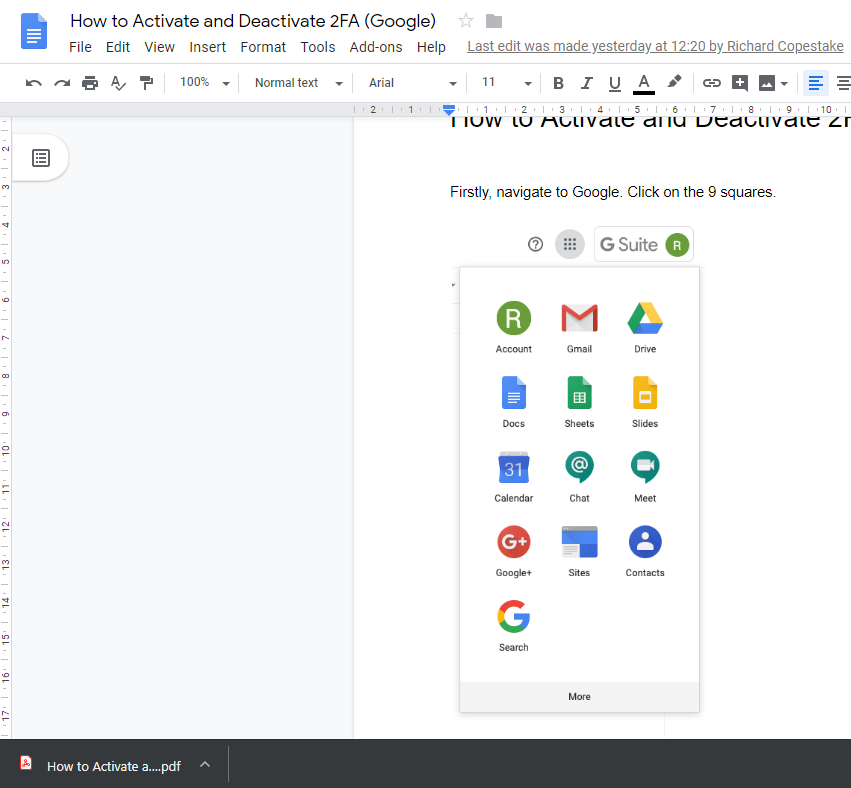Open the highlight color tool
The image size is (851, 788).
point(674,82)
